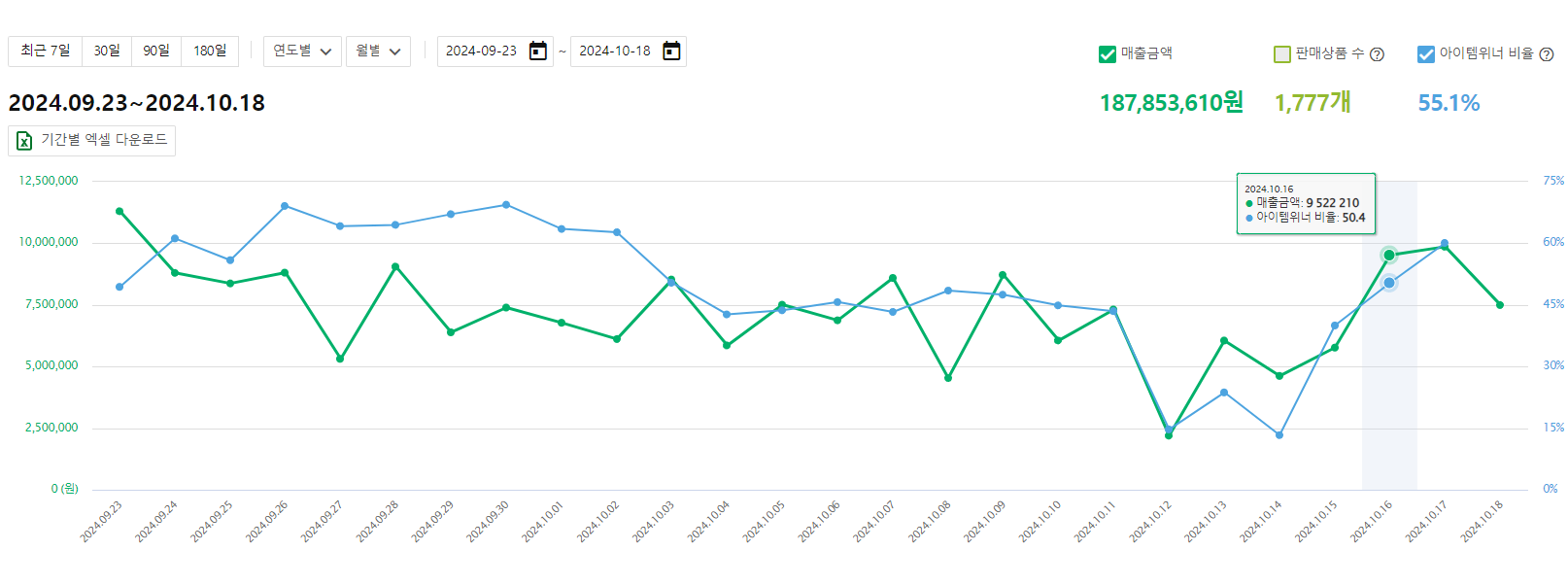The height and width of the screenshot is (585, 1568).
Task: Click the blue 아이템위너 point on 2024.10.16
Action: pyautogui.click(x=1389, y=283)
